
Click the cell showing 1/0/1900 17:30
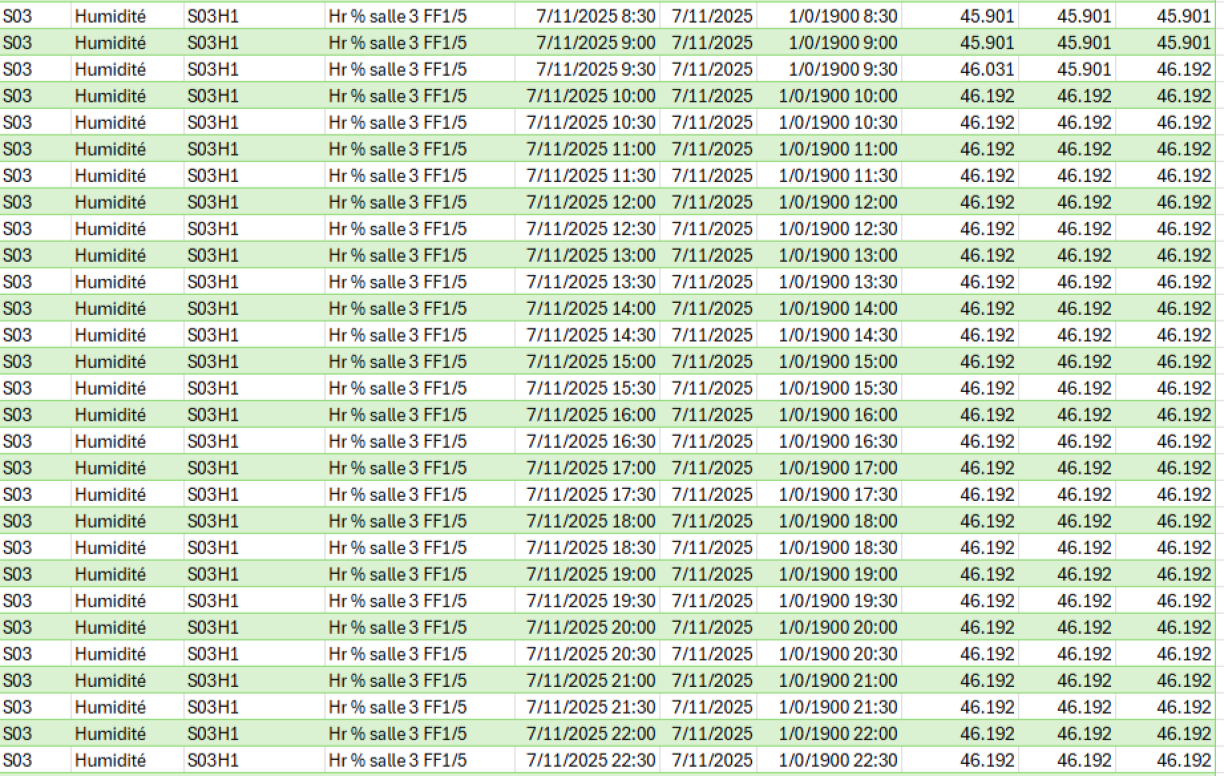[x=842, y=494]
